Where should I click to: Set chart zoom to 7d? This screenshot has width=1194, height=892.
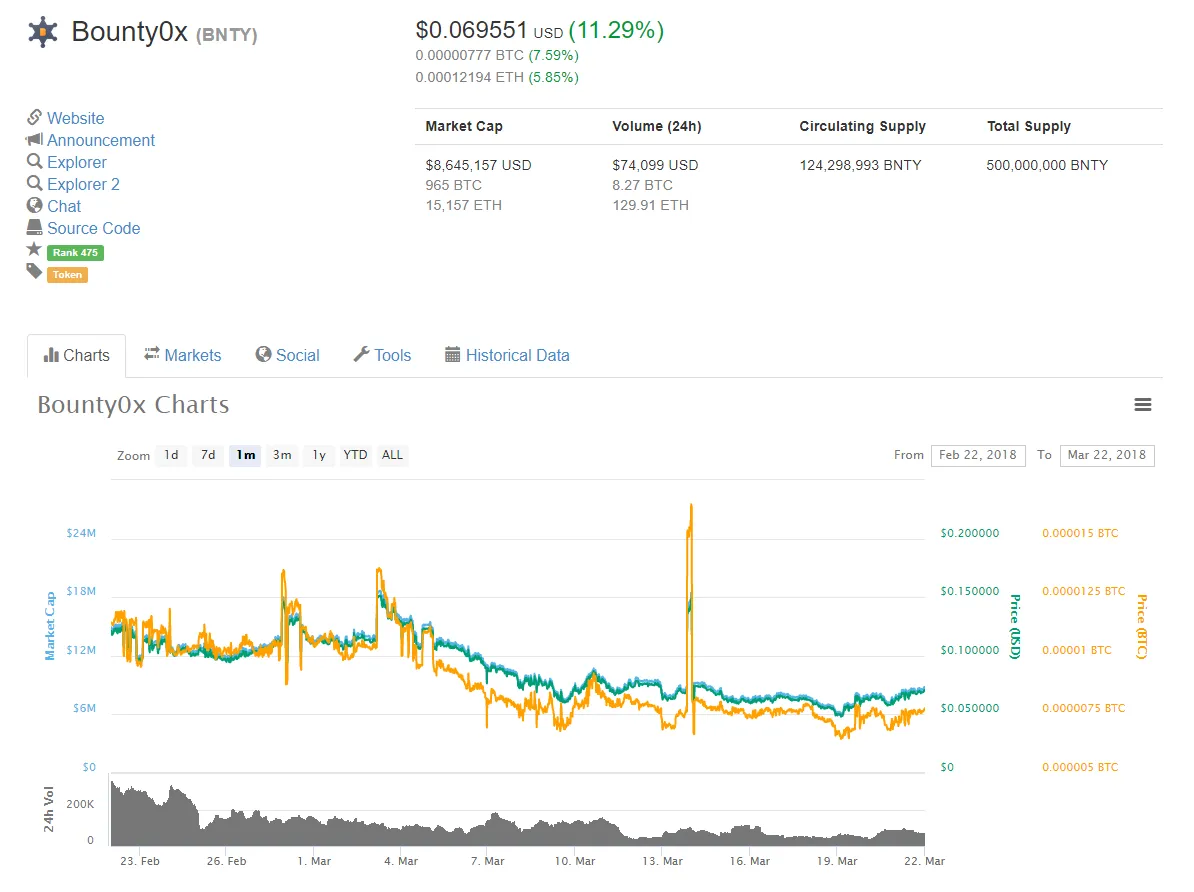(x=208, y=456)
